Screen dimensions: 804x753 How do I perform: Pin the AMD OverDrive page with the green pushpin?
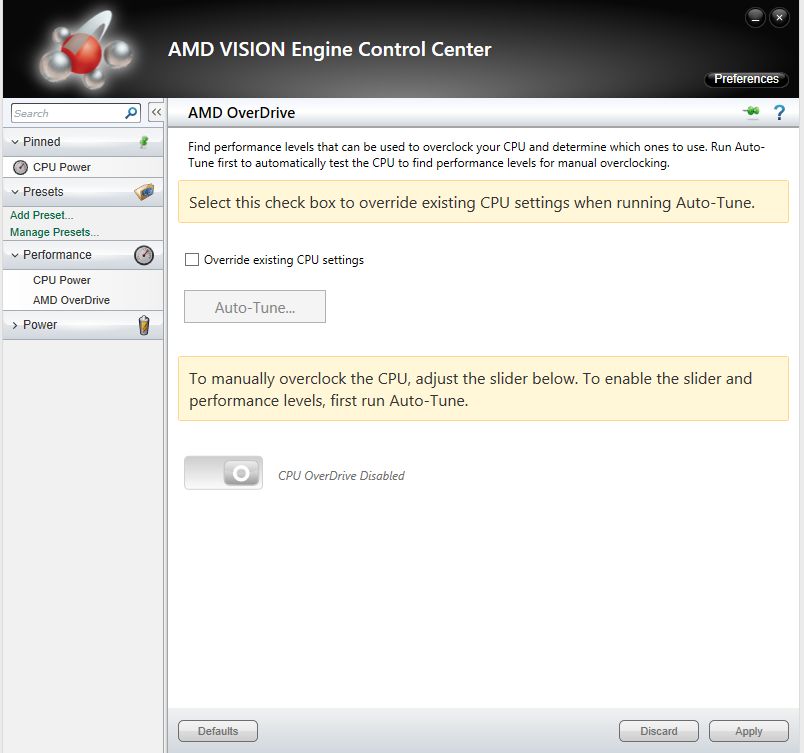tap(752, 111)
